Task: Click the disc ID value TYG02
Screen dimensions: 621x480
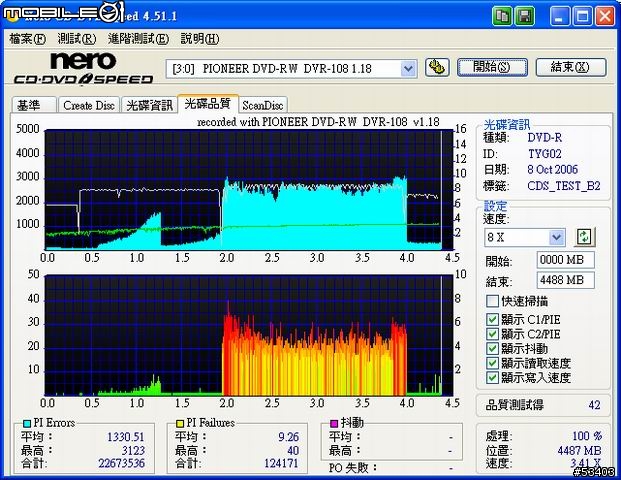Action: point(545,154)
